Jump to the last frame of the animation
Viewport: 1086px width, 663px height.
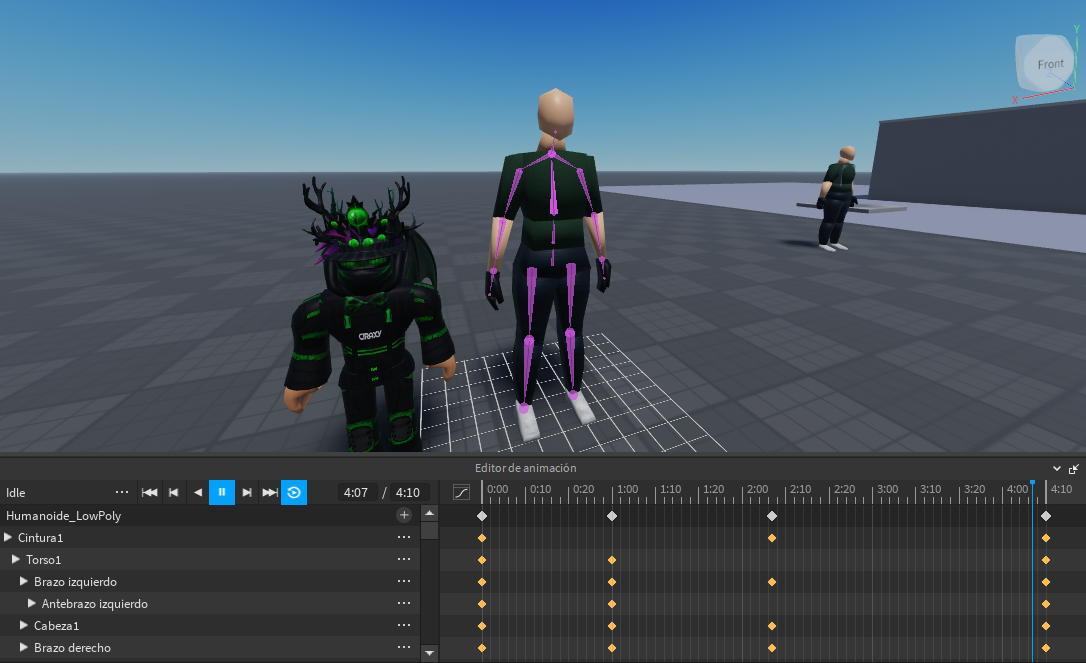(x=269, y=492)
